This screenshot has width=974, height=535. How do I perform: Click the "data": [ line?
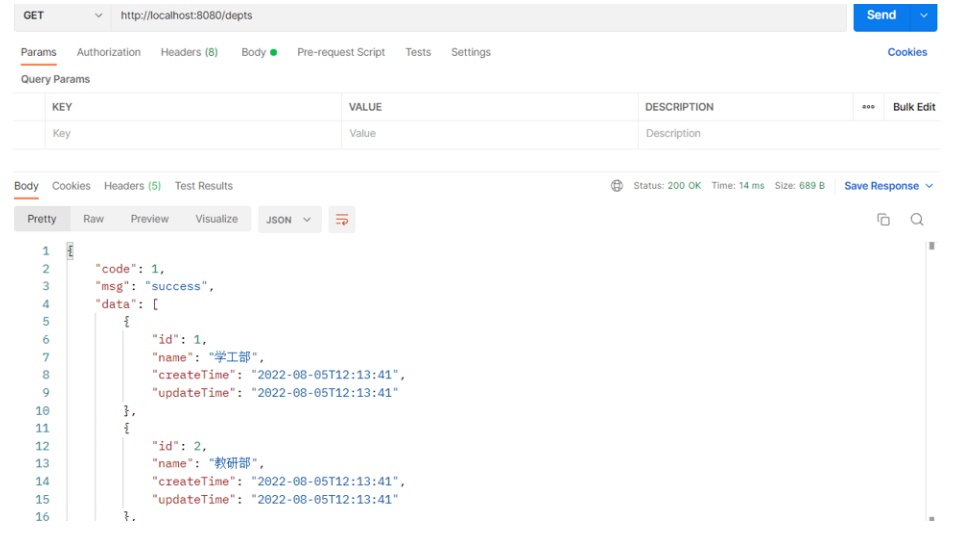(x=127, y=304)
